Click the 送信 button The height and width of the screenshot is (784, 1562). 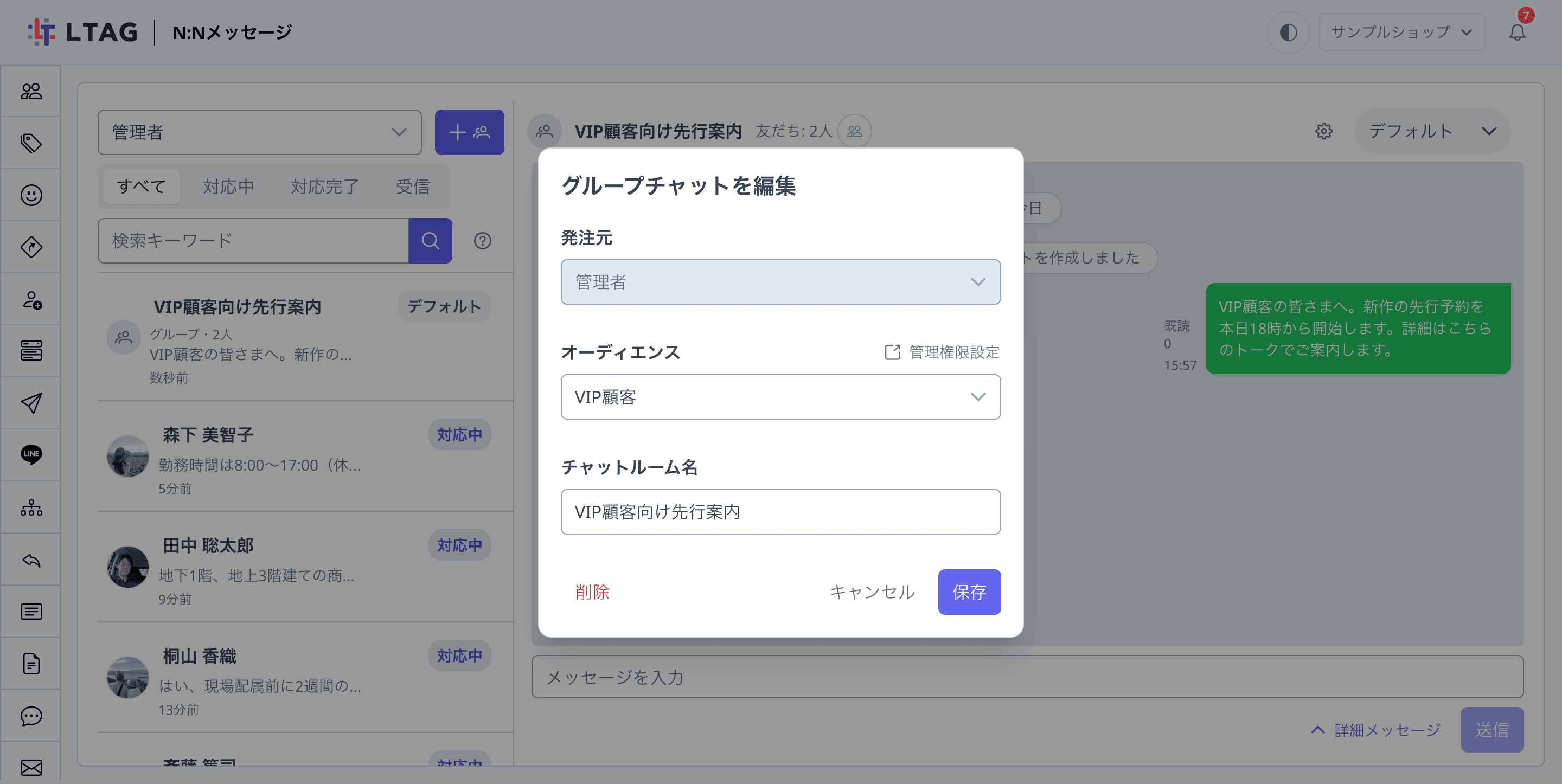tap(1491, 729)
